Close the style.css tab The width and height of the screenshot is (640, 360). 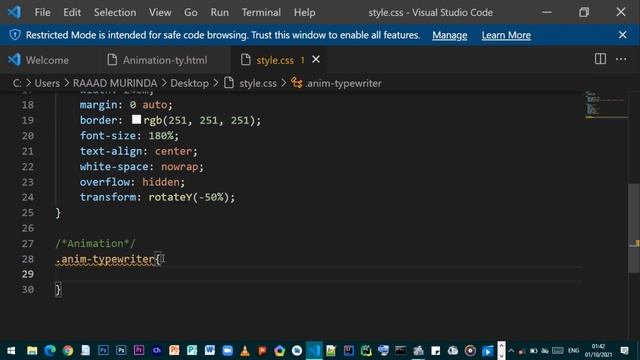[x=316, y=60]
